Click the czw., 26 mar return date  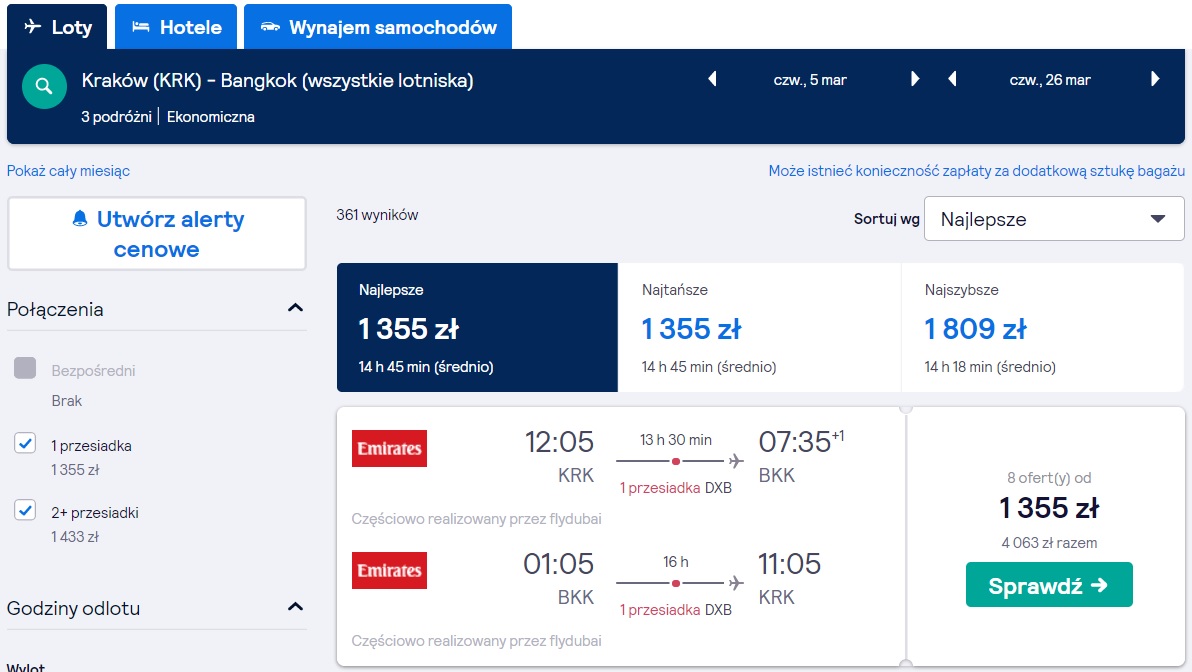(x=1050, y=80)
